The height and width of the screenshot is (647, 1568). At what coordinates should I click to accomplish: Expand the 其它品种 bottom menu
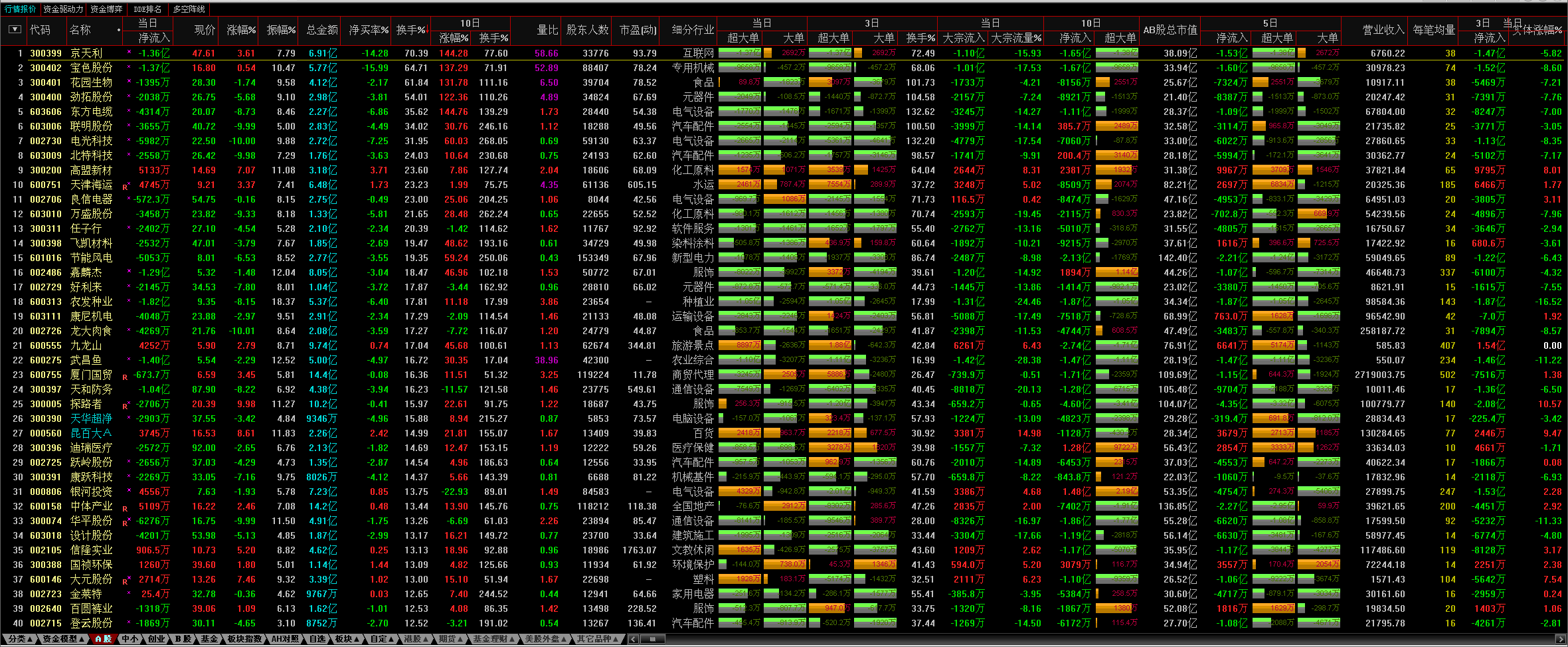pos(597,639)
